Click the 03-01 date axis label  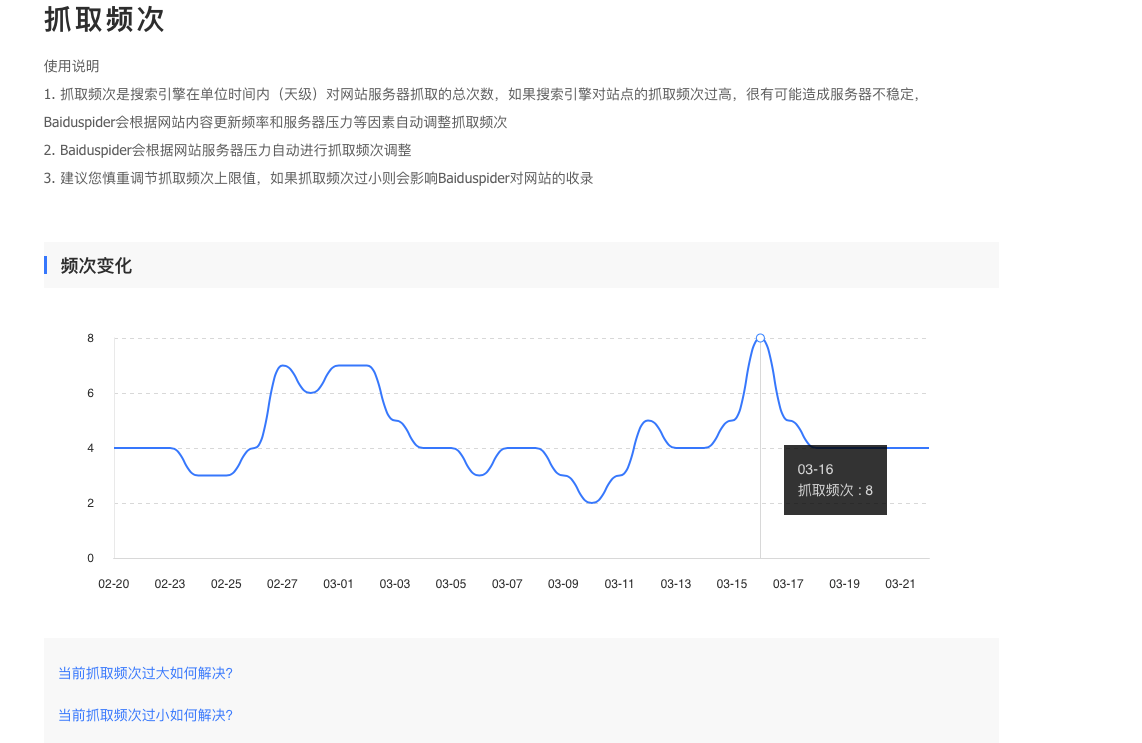[338, 584]
